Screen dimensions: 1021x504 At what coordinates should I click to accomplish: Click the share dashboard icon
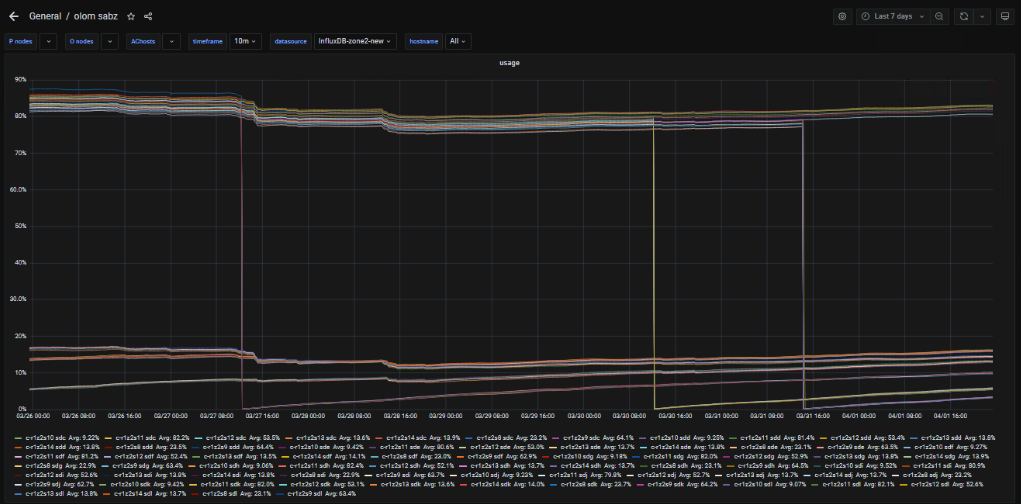pos(148,16)
